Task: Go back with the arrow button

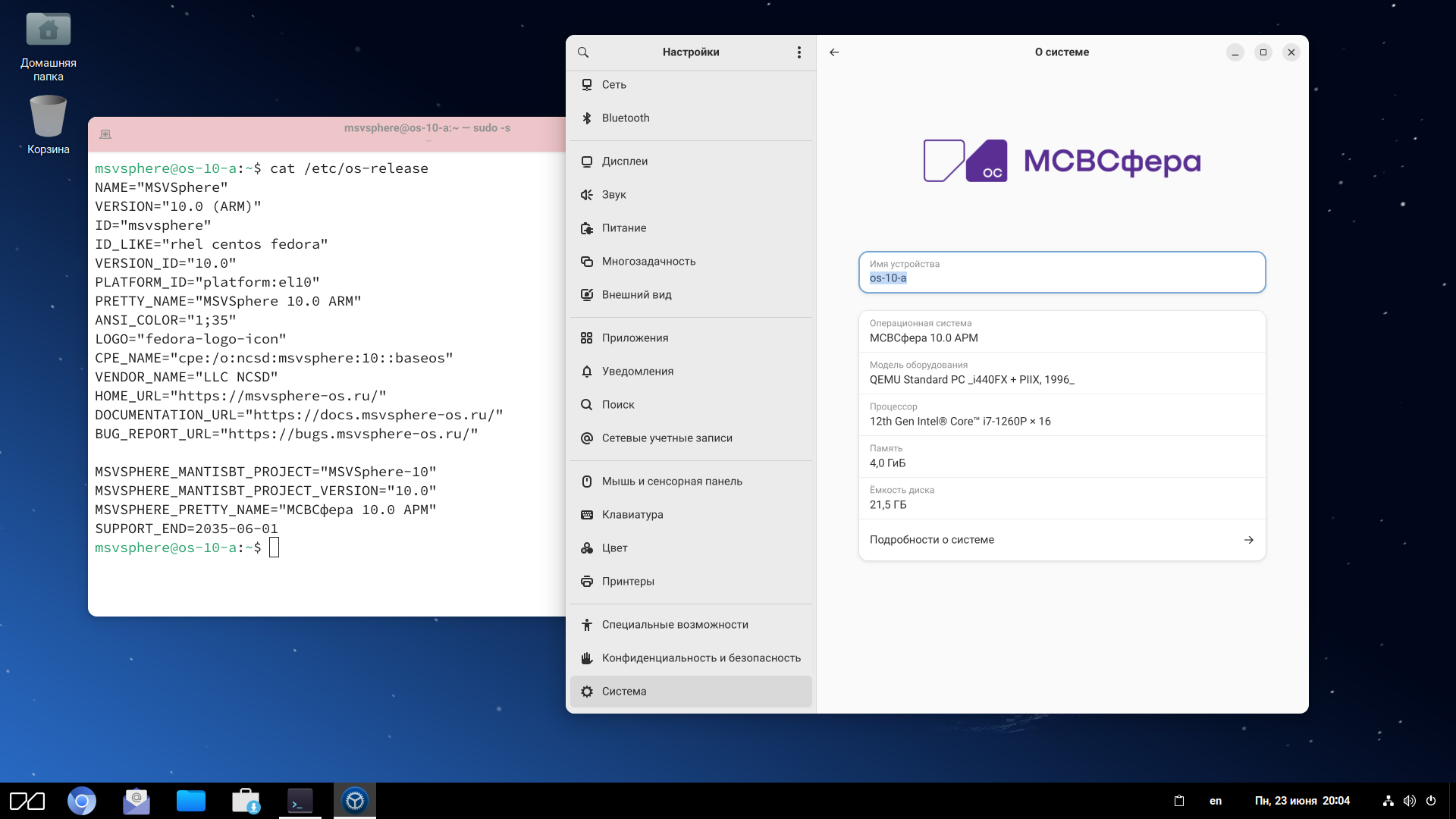Action: [834, 52]
